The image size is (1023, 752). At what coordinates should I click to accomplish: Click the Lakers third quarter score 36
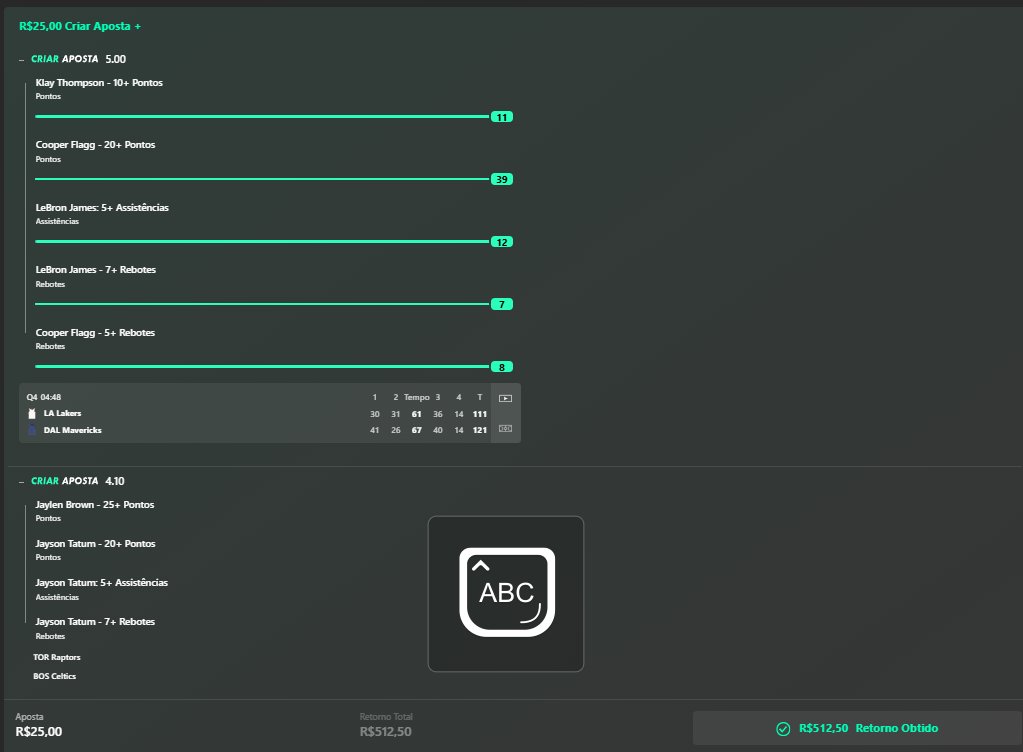(438, 414)
